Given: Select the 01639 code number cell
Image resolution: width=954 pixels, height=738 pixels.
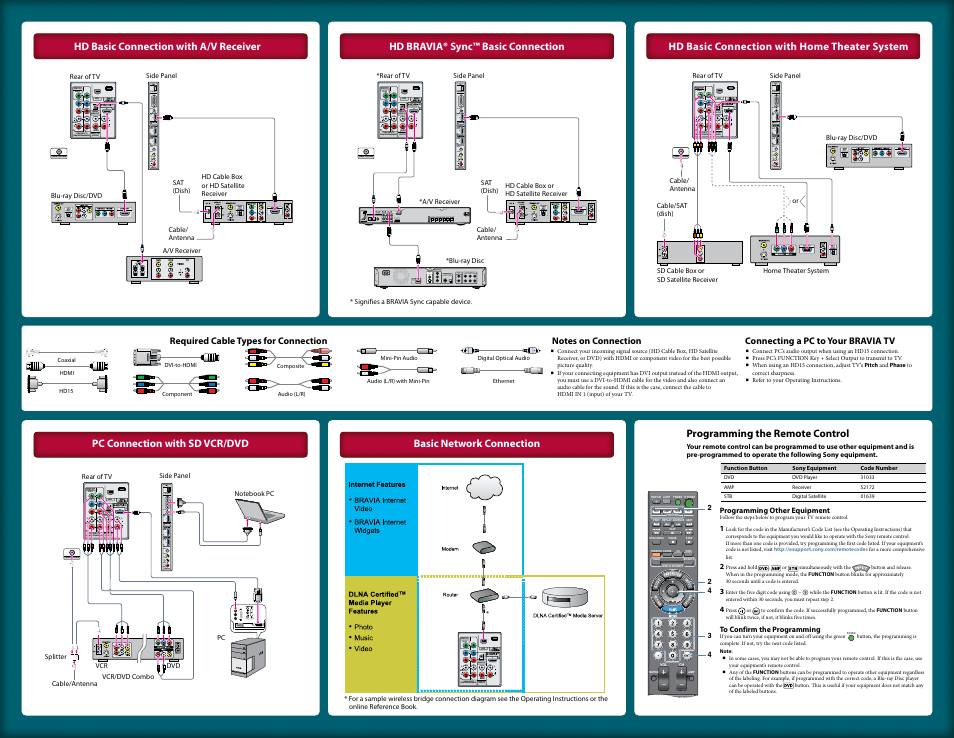Looking at the screenshot, I should (x=867, y=496).
